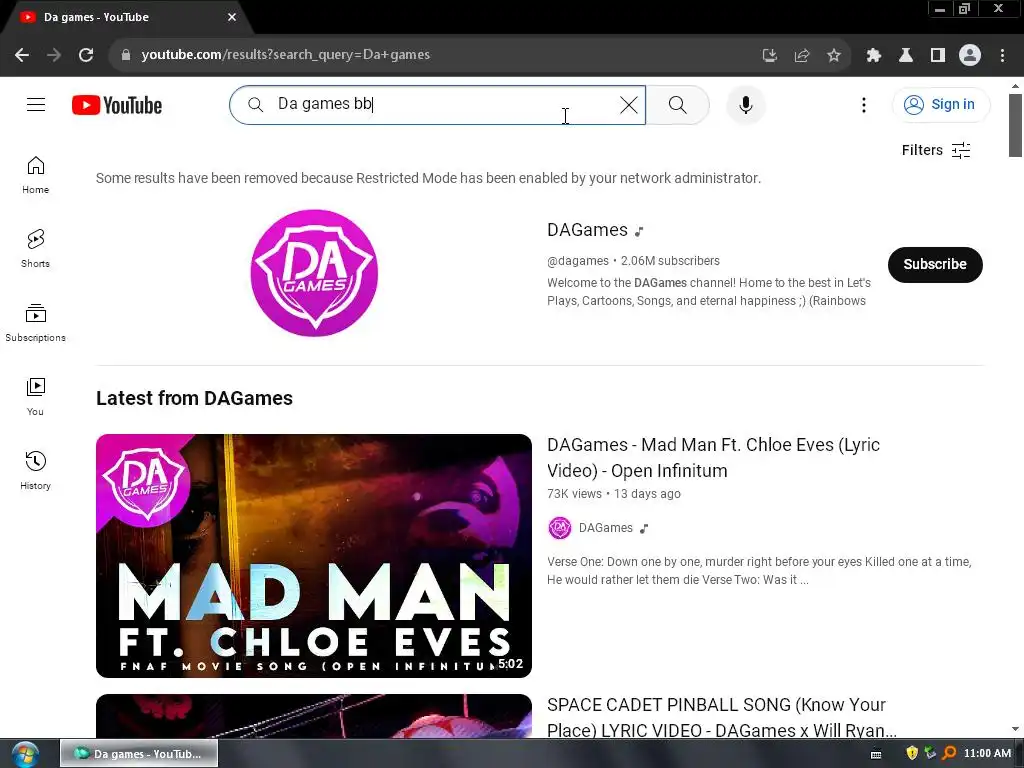Open security shield tray icon
Viewport: 1024px width, 768px height.
pyautogui.click(x=912, y=754)
